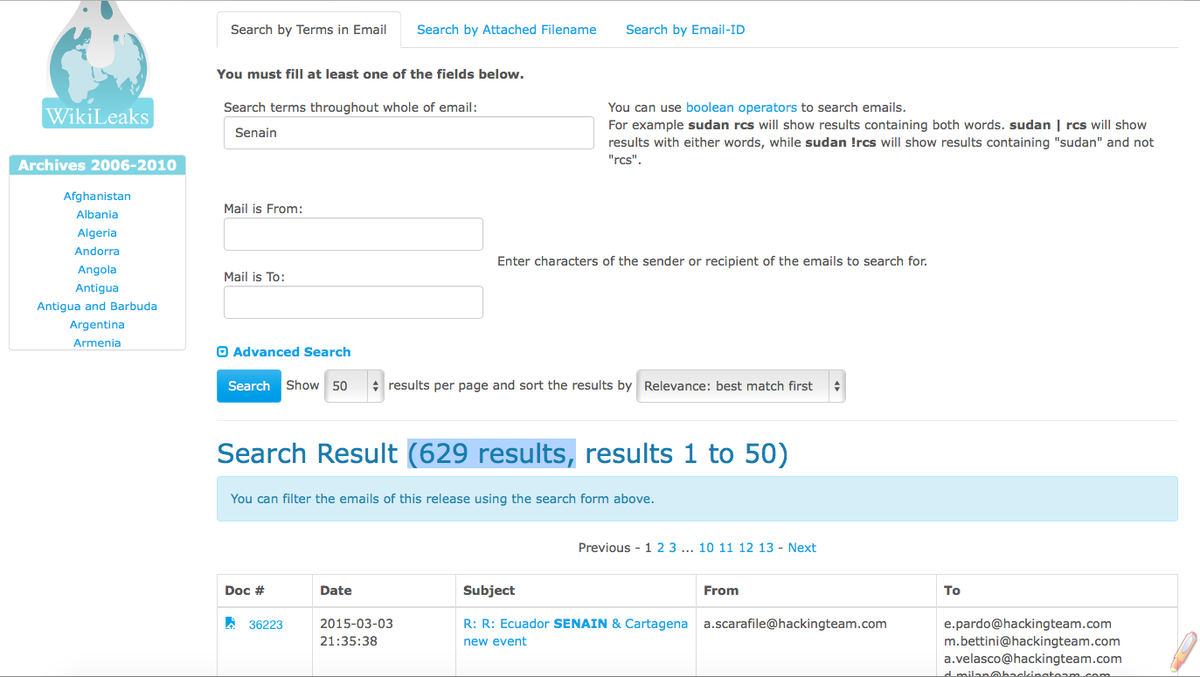Open Search by Attached Filename tab

(x=506, y=30)
